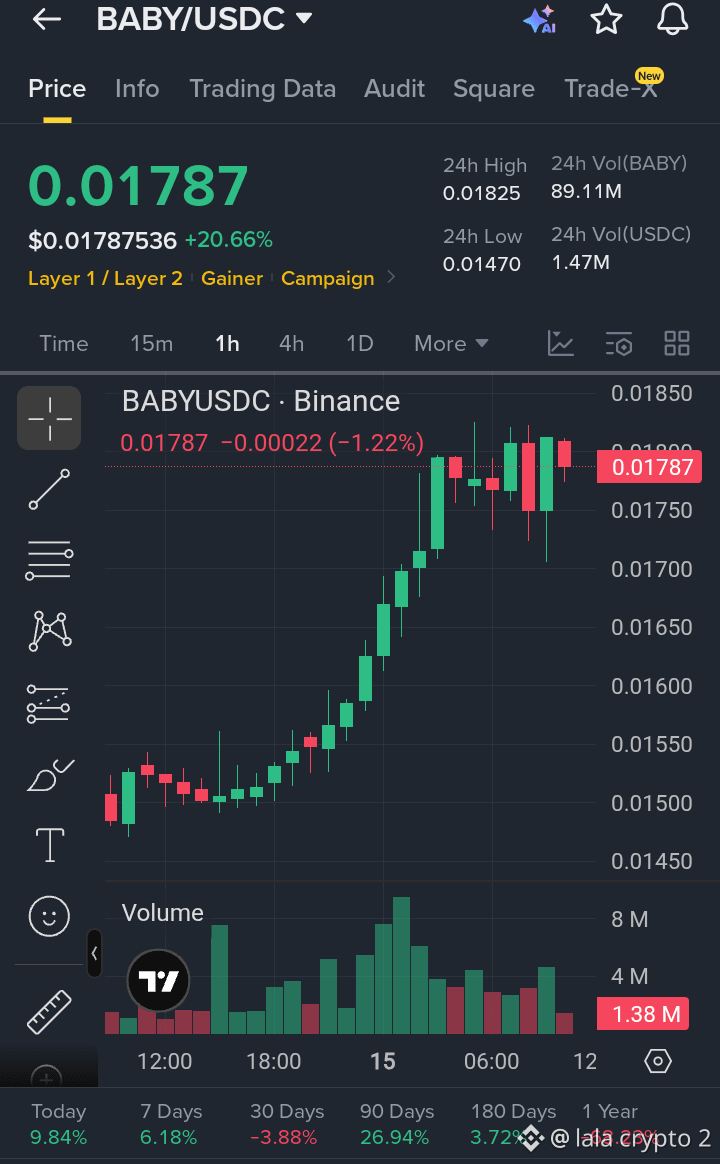The image size is (720, 1164).
Task: Click the 18:00 time axis label
Action: (274, 1062)
